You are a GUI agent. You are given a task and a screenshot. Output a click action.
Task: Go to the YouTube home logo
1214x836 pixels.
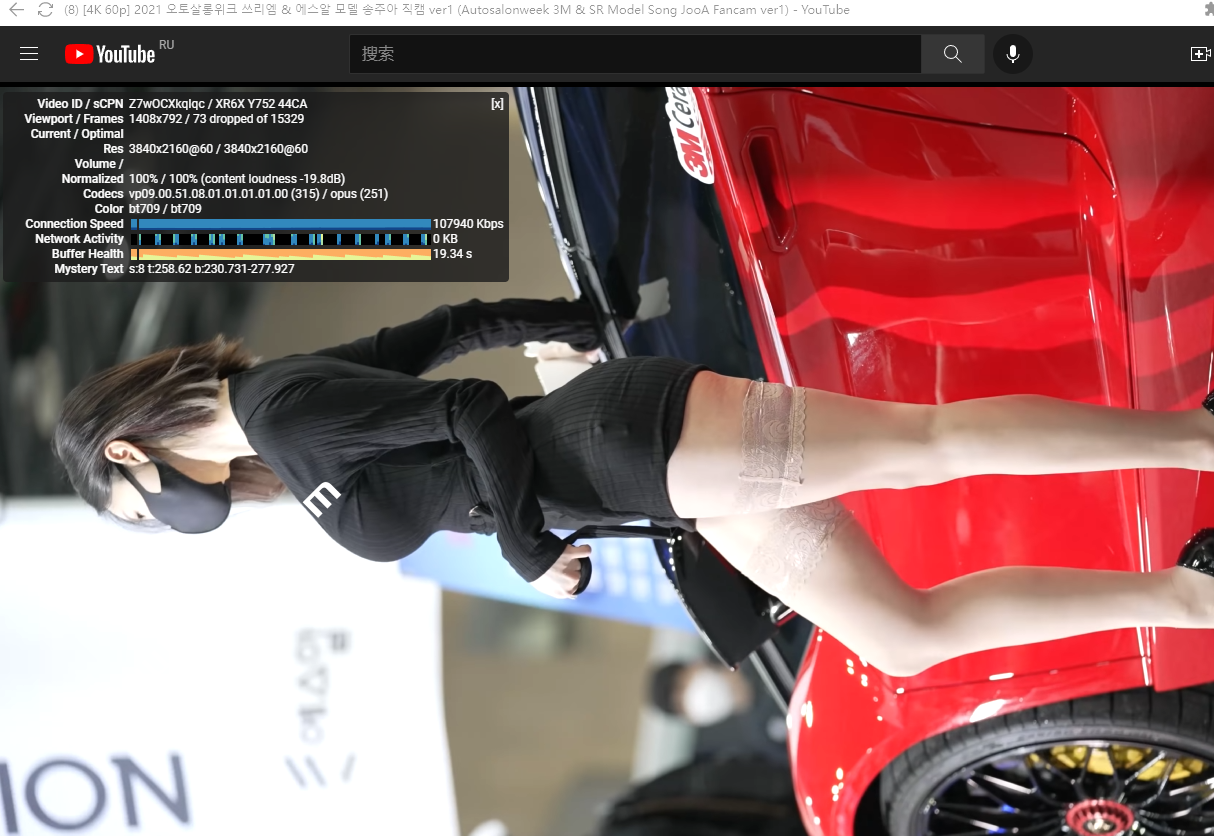click(110, 54)
